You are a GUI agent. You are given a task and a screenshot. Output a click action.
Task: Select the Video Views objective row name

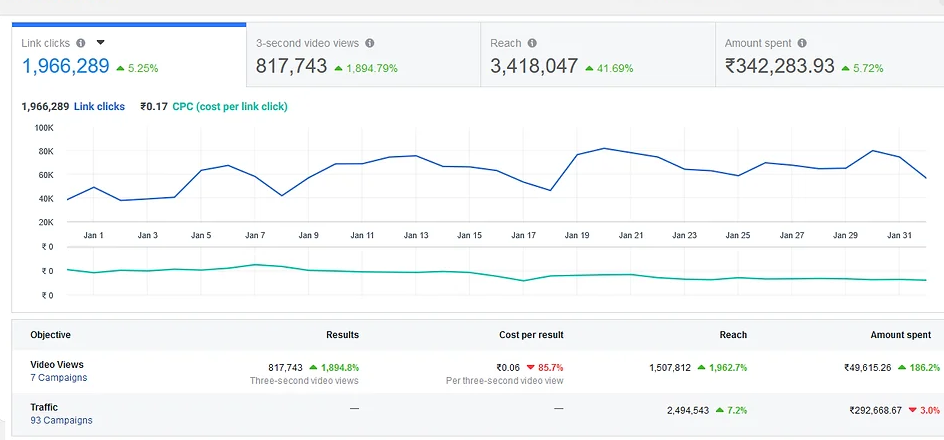[57, 365]
